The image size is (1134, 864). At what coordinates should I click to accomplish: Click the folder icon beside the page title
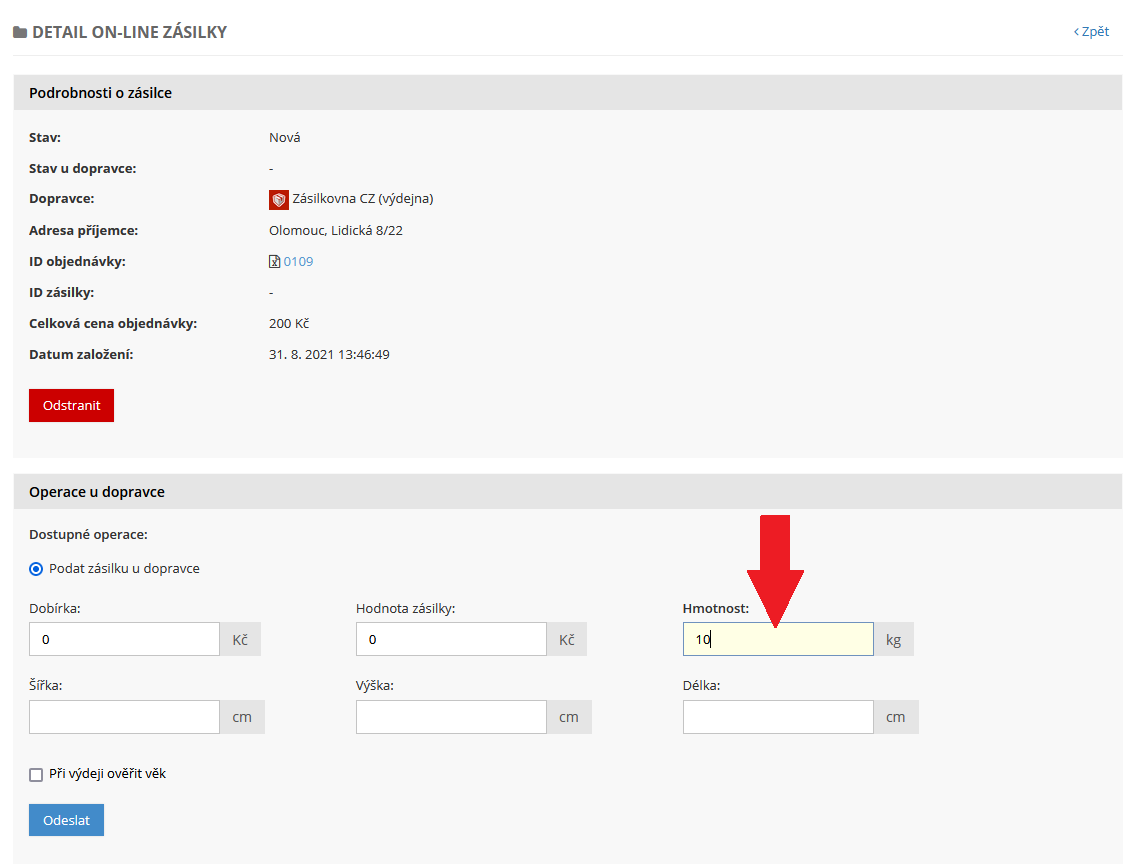coord(20,32)
